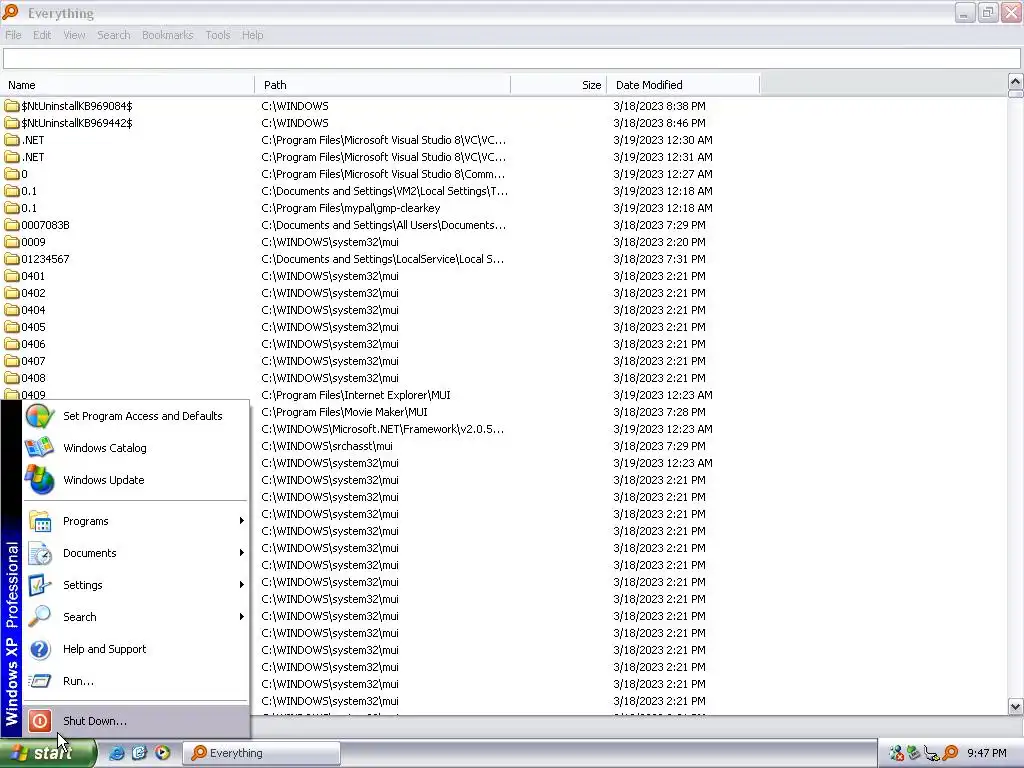Screen dimensions: 1024x768
Task: Click the Start button
Action: click(47, 753)
